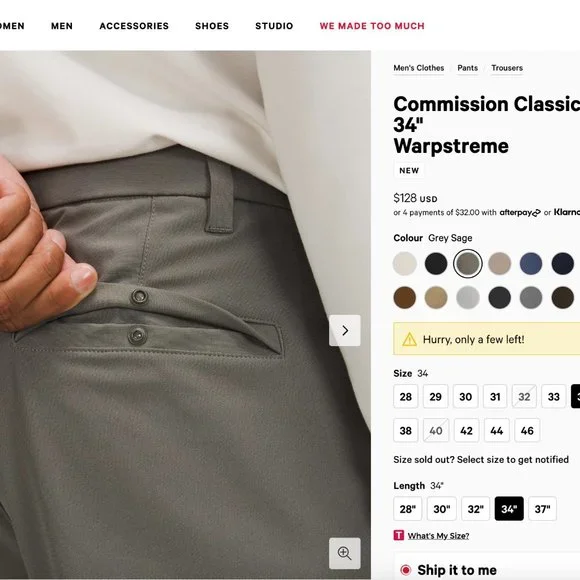Viewport: 580px width, 580px height.
Task: Open the What's My Size link
Action: 438,536
